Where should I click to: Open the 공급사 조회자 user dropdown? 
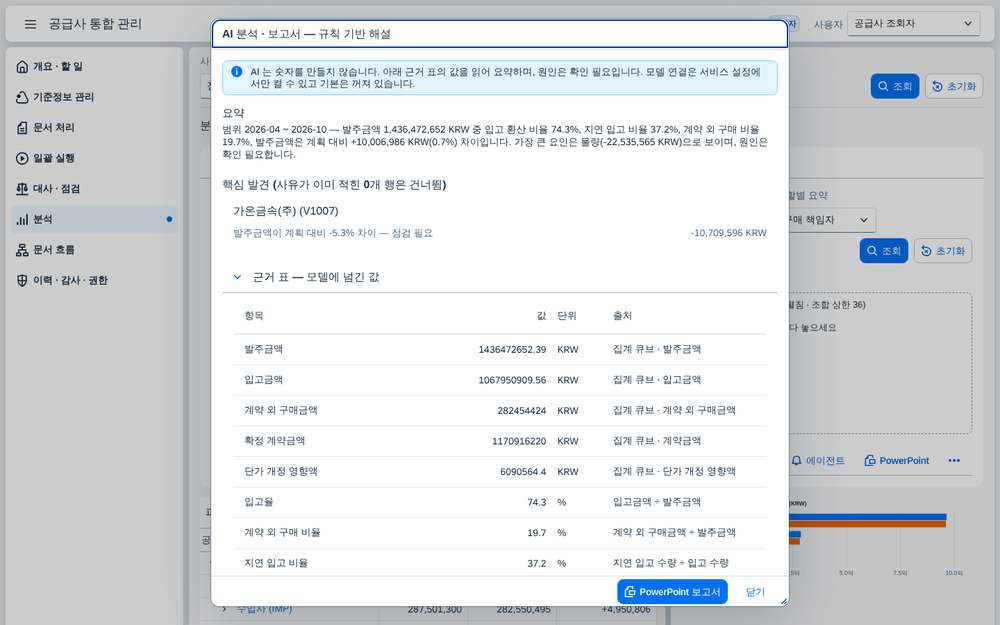913,24
